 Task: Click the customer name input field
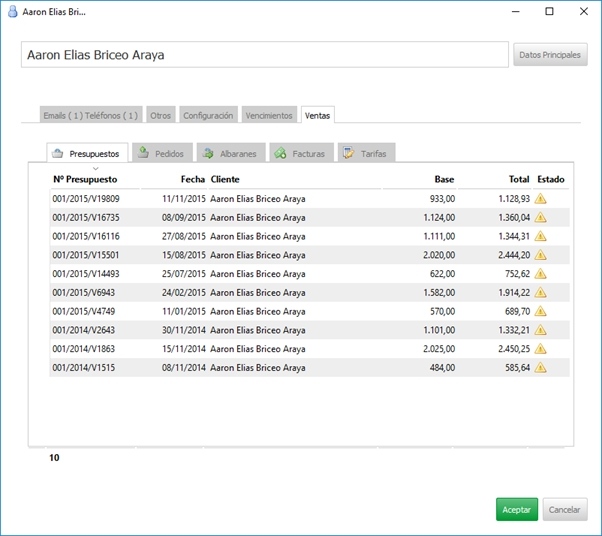(264, 55)
